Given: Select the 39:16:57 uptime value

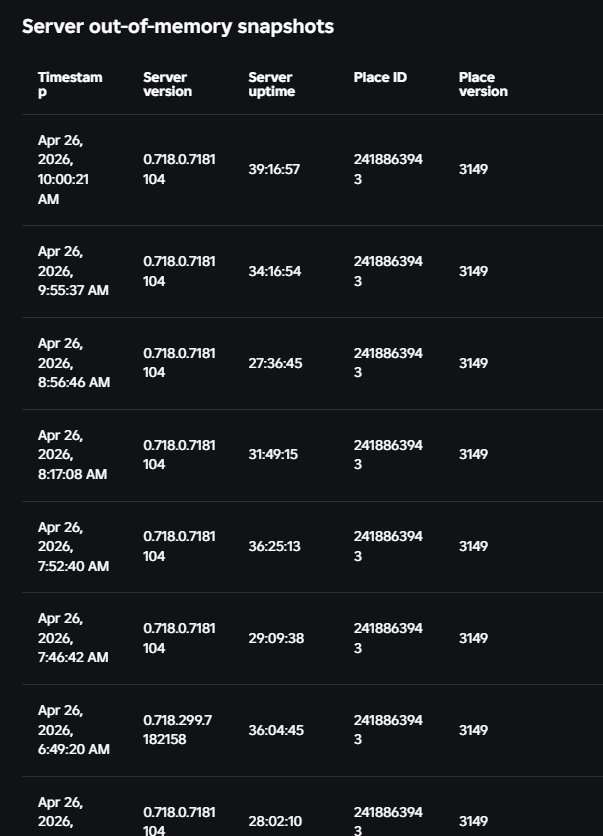Looking at the screenshot, I should (274, 170).
